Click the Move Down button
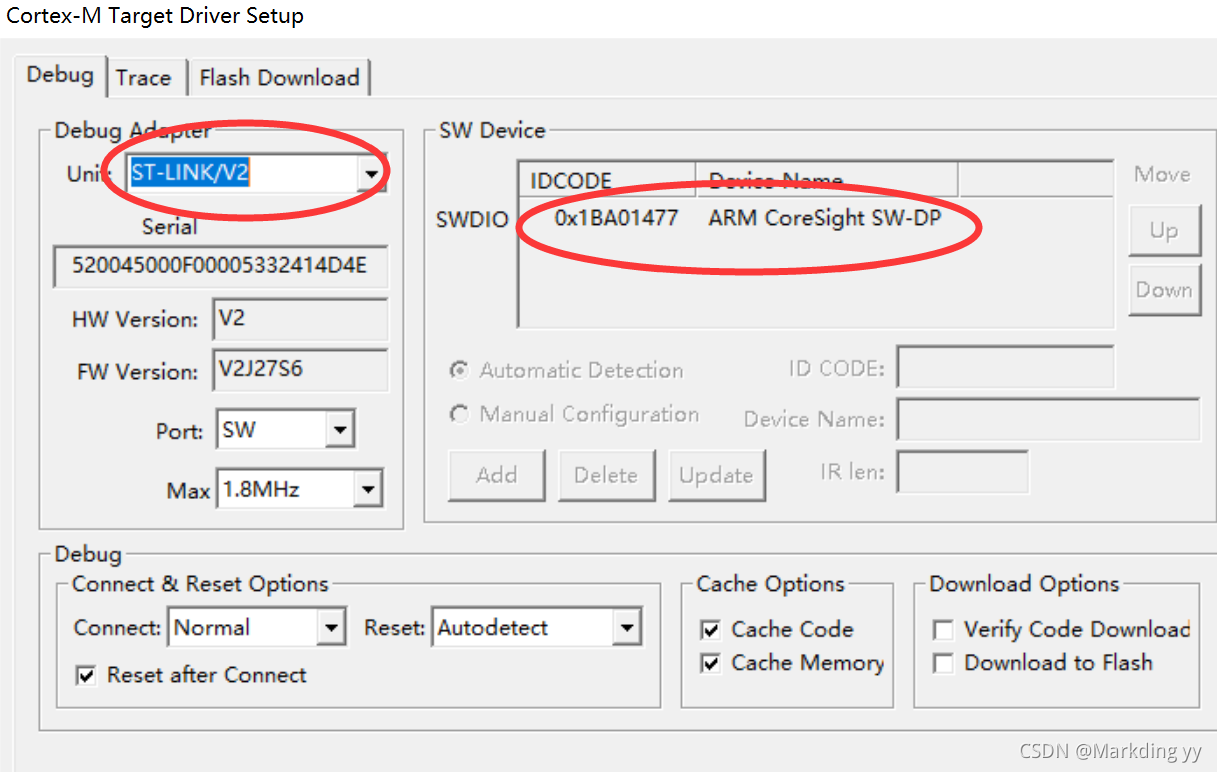Screen dimensions: 1217x772 (x=1164, y=290)
